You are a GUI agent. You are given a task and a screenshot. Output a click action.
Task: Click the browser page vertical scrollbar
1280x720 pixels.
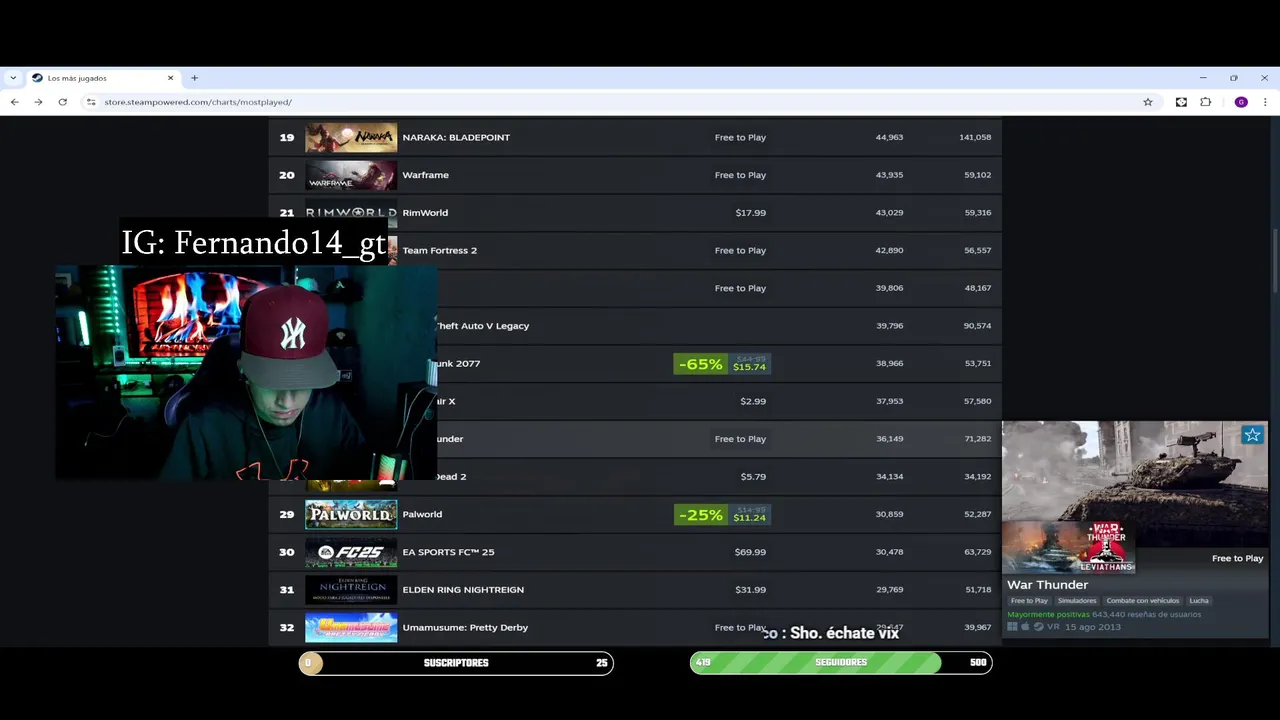pos(1274,260)
